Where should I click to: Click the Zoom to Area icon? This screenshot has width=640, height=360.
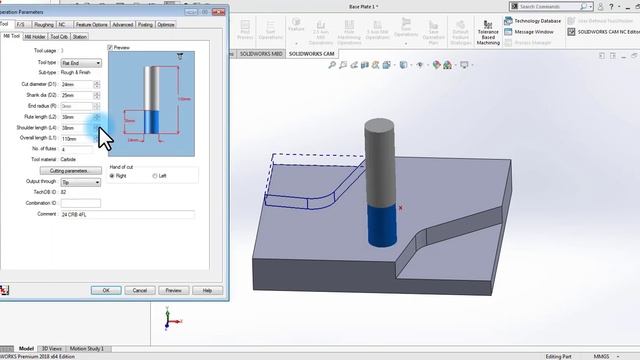point(343,65)
